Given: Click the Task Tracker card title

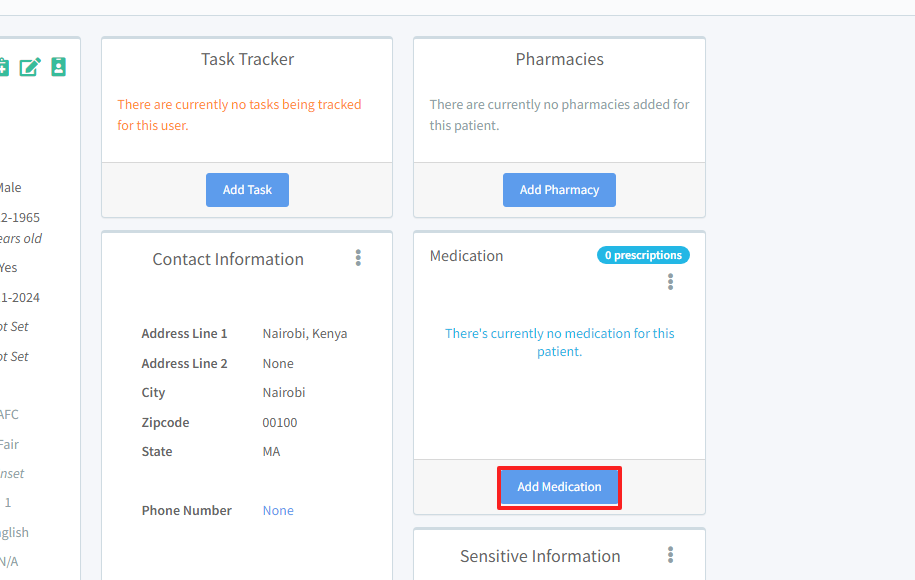Looking at the screenshot, I should [x=247, y=59].
